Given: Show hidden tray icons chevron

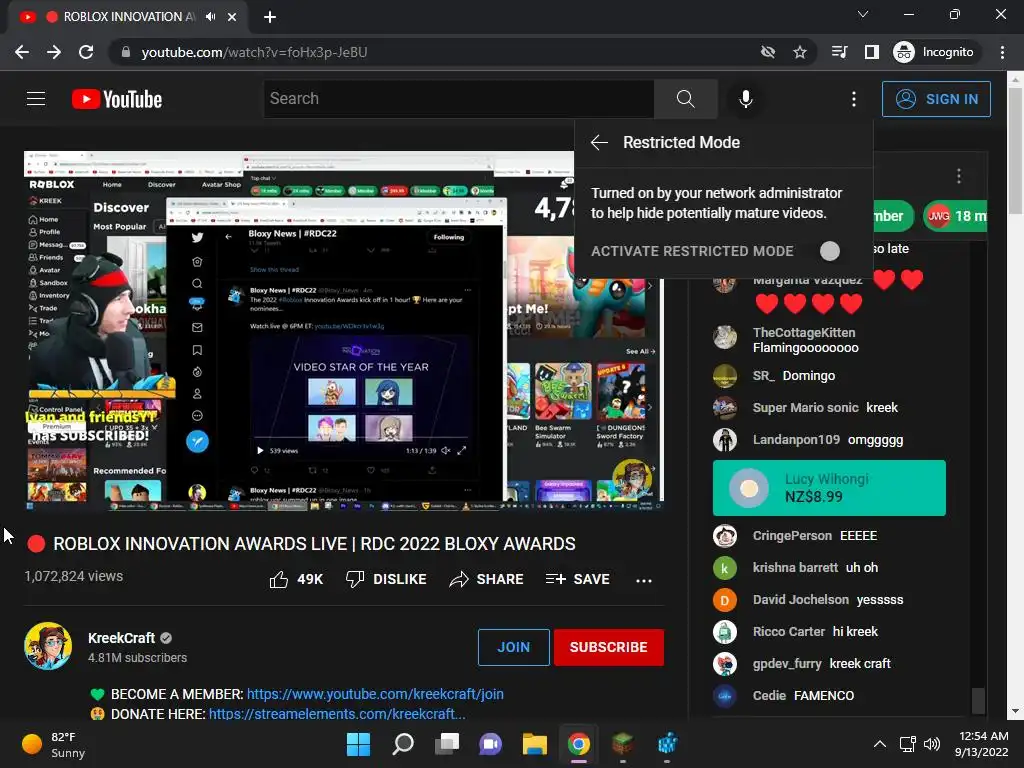Looking at the screenshot, I should tap(880, 744).
